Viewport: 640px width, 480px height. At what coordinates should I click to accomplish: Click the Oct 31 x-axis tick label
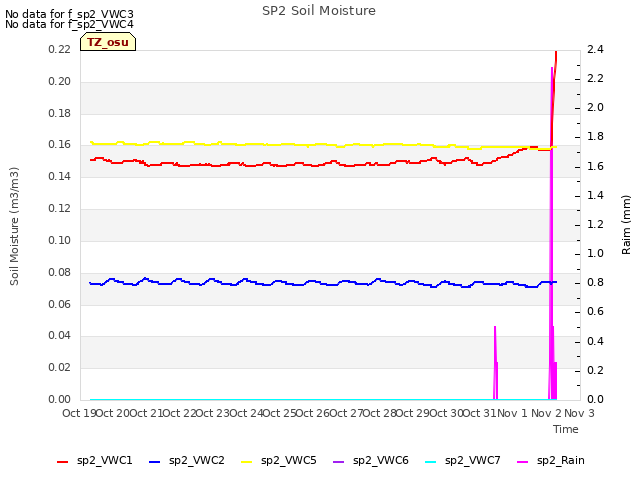click(x=480, y=413)
